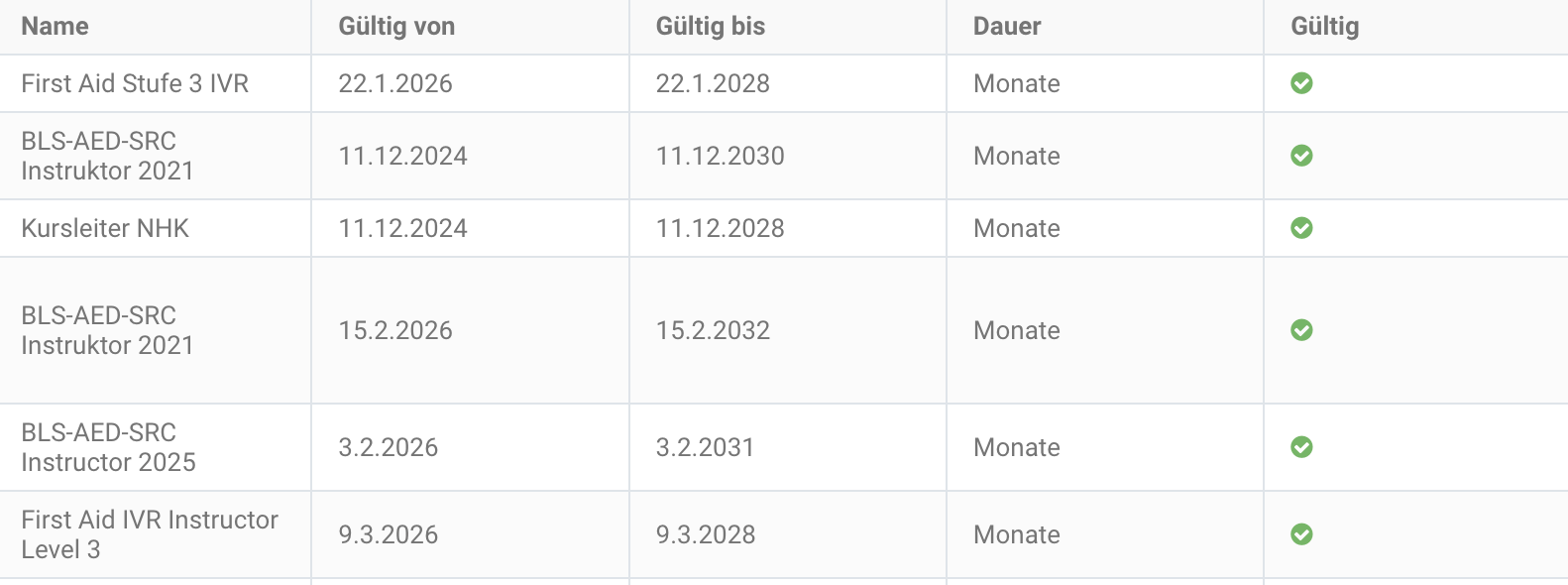The height and width of the screenshot is (585, 1568).
Task: Click the green checkmark for First Aid IVR Instructor Level 3
Action: (1301, 534)
